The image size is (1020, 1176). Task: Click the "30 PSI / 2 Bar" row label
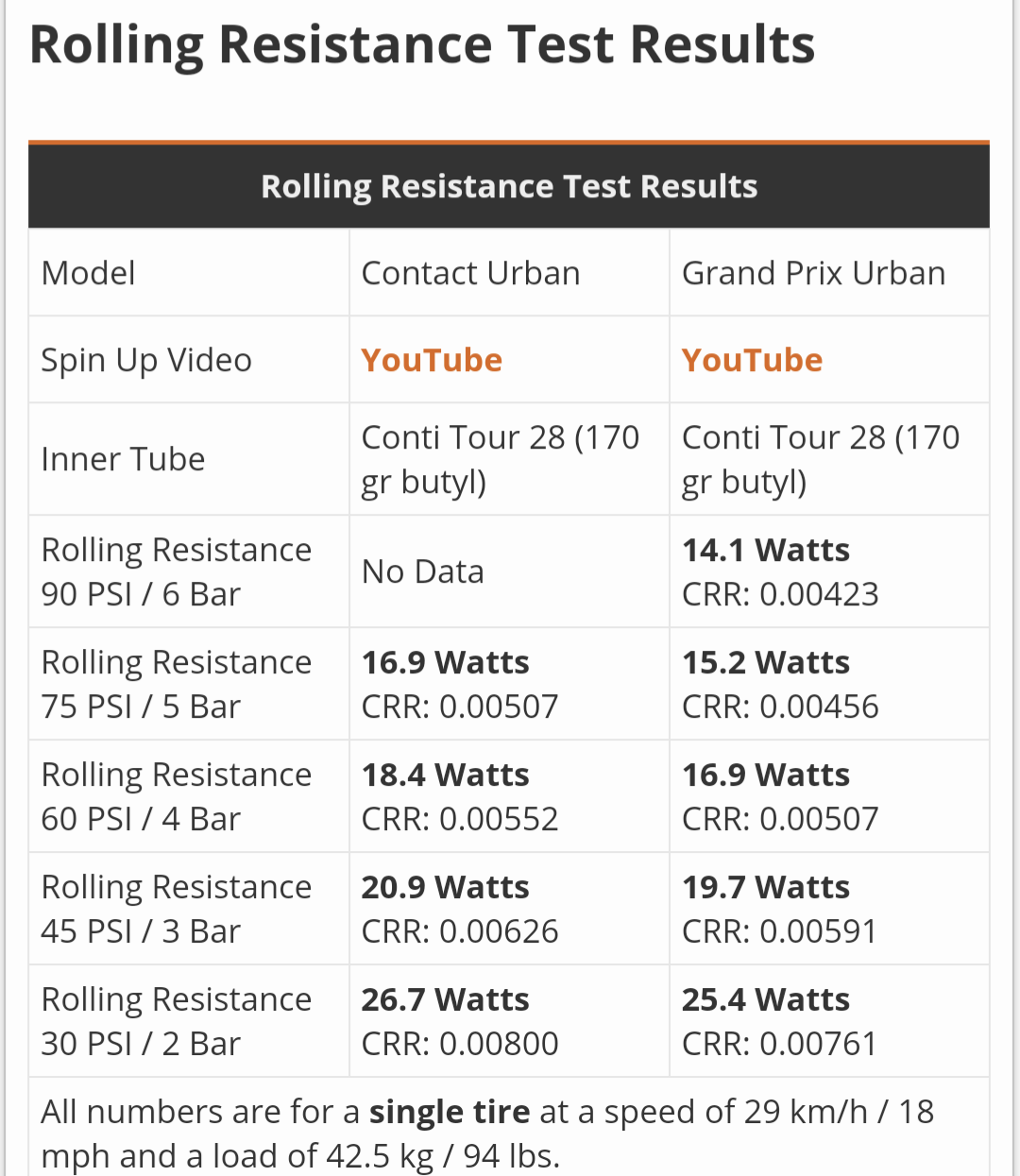coord(141,1044)
